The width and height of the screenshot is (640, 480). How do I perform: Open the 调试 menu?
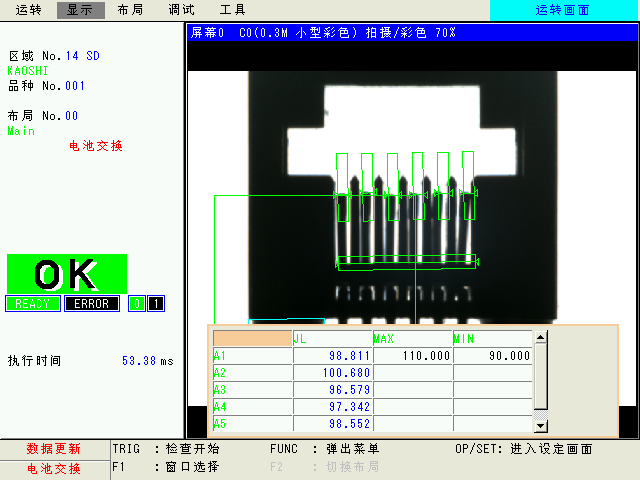tap(181, 10)
